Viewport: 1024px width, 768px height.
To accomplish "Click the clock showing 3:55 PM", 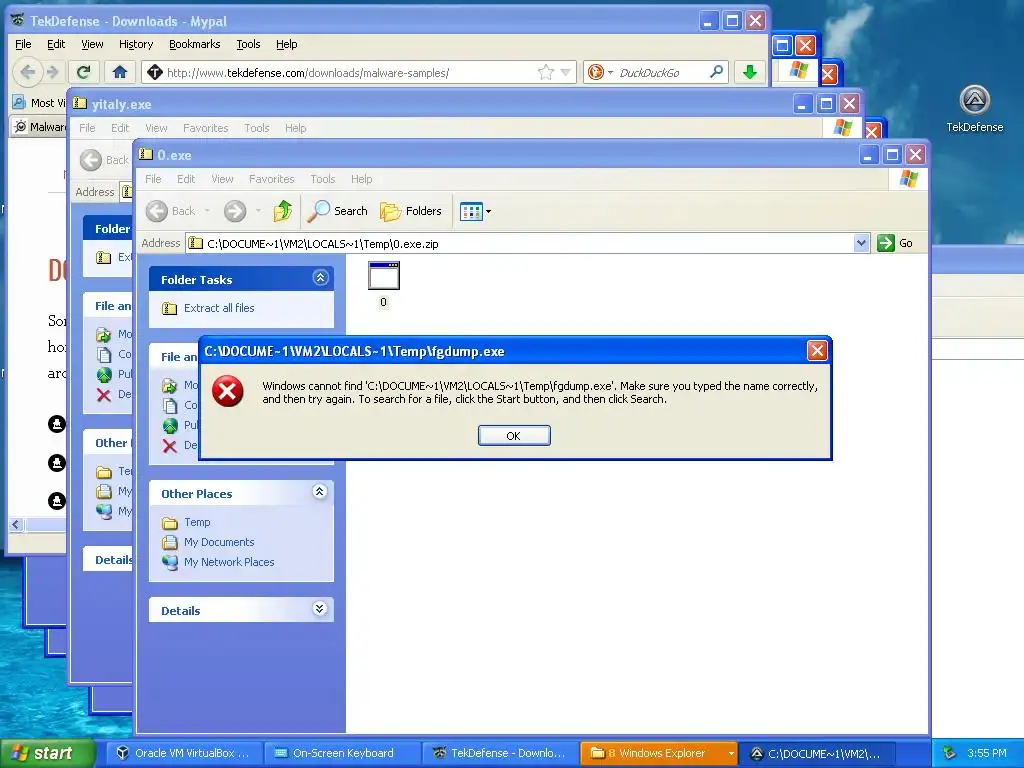I will point(987,753).
